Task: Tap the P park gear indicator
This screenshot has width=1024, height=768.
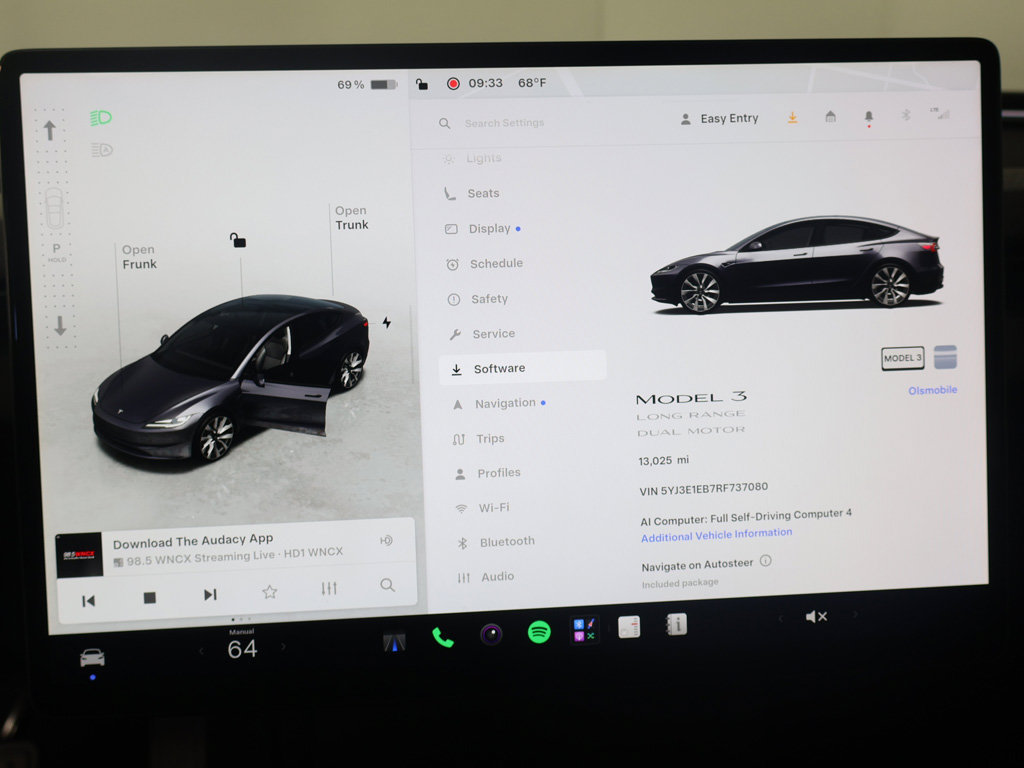Action: (x=57, y=251)
